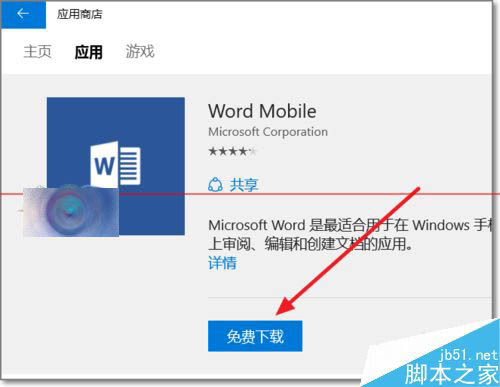Open the 游戏 tab

pyautogui.click(x=140, y=52)
